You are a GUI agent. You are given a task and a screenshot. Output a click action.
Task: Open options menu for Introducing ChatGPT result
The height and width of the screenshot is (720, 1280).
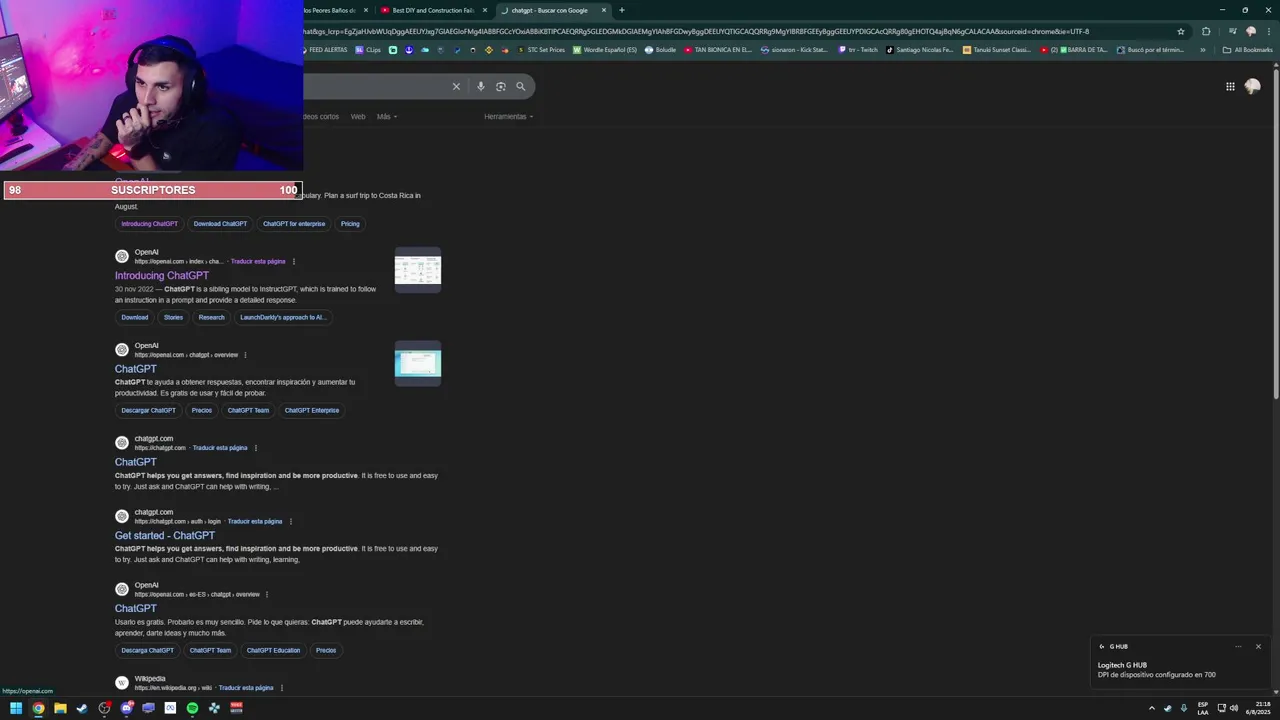[x=293, y=262]
